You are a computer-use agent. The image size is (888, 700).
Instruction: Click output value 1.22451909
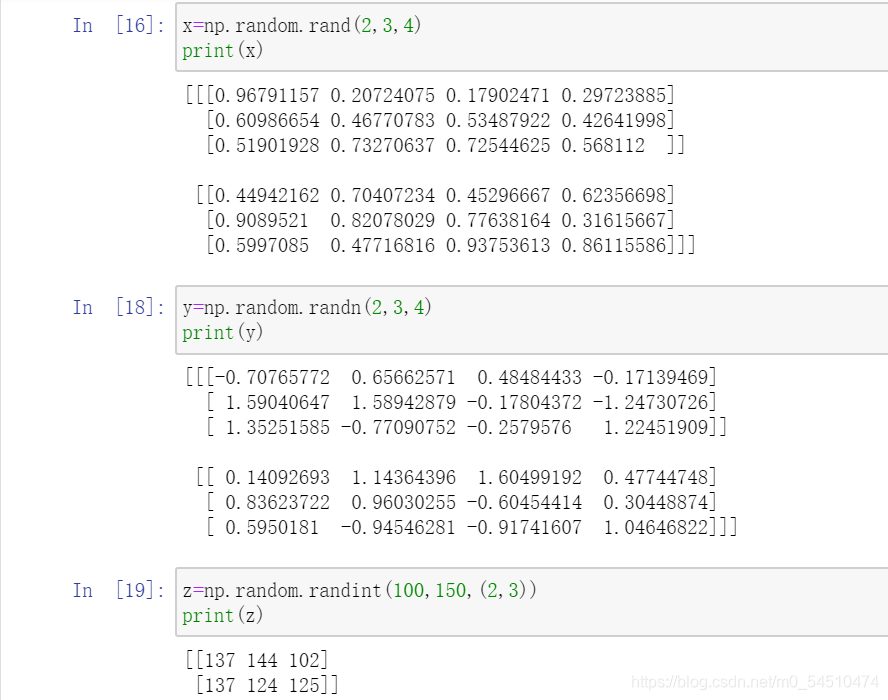pos(656,428)
